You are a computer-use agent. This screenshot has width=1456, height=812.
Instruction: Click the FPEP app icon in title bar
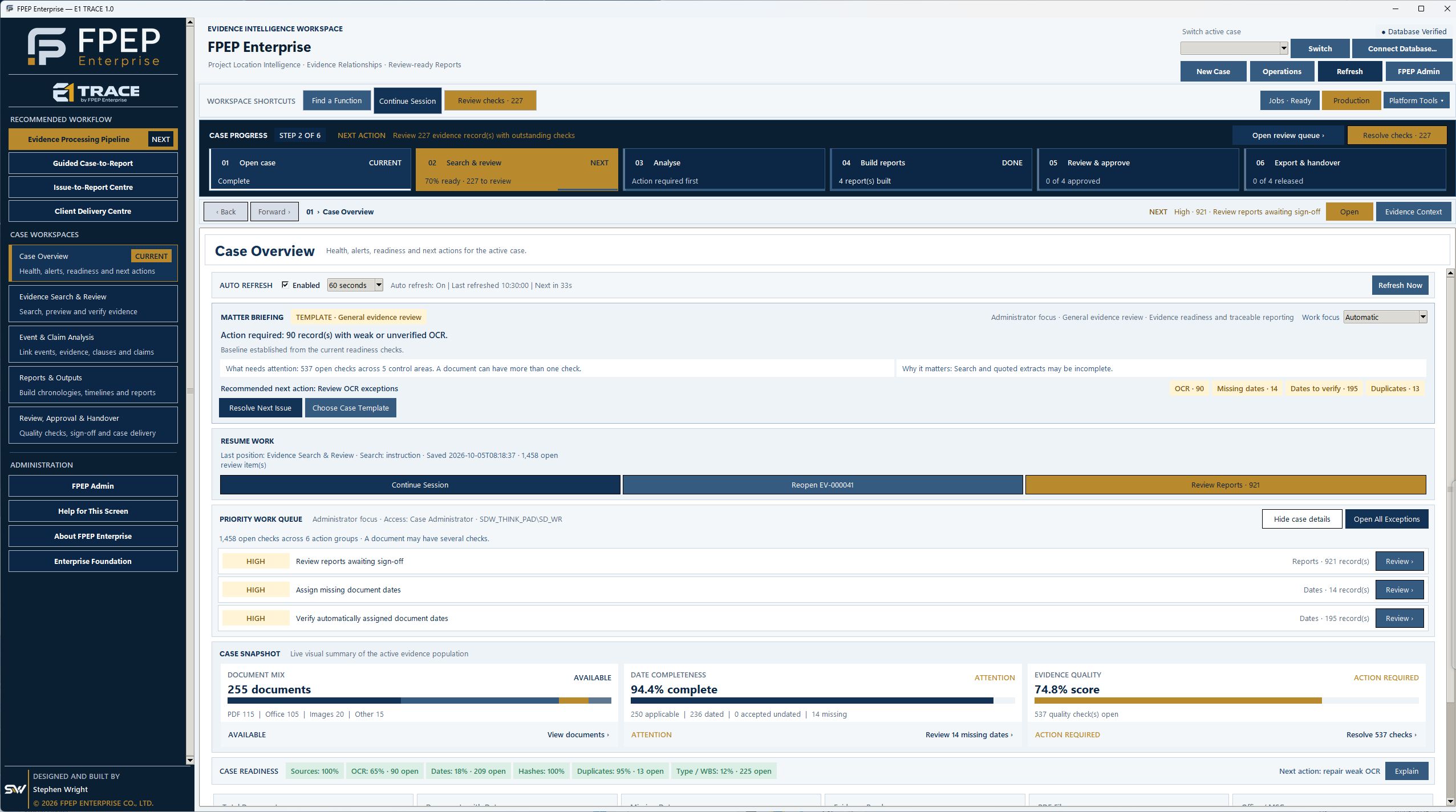(x=9, y=9)
